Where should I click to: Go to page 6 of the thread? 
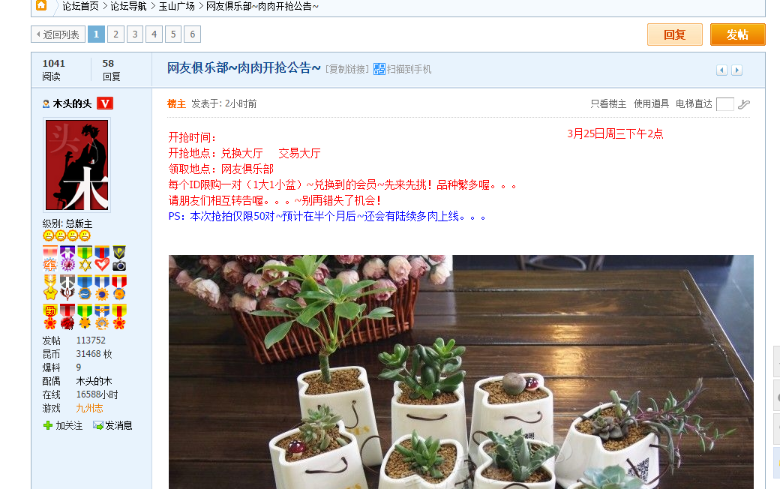pos(193,34)
